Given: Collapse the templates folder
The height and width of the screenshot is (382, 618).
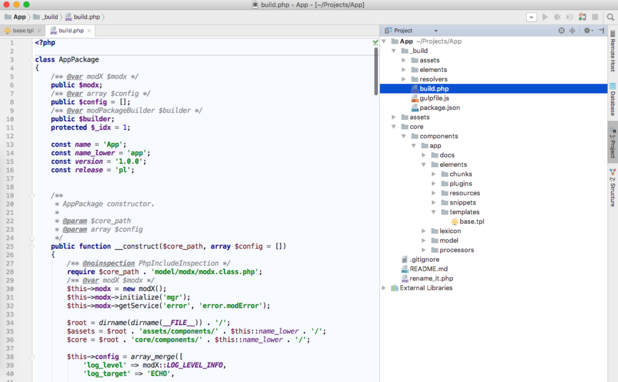Looking at the screenshot, I should pos(434,212).
